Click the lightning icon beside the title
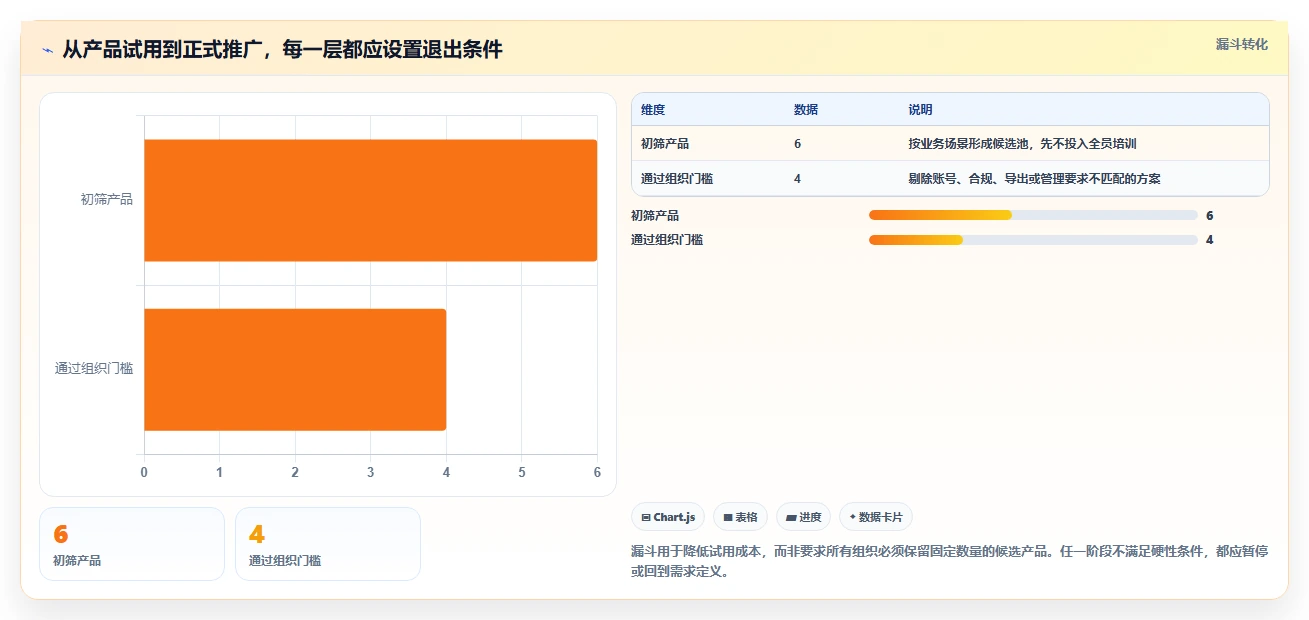Viewport: 1309px width, 620px height. [x=47, y=49]
